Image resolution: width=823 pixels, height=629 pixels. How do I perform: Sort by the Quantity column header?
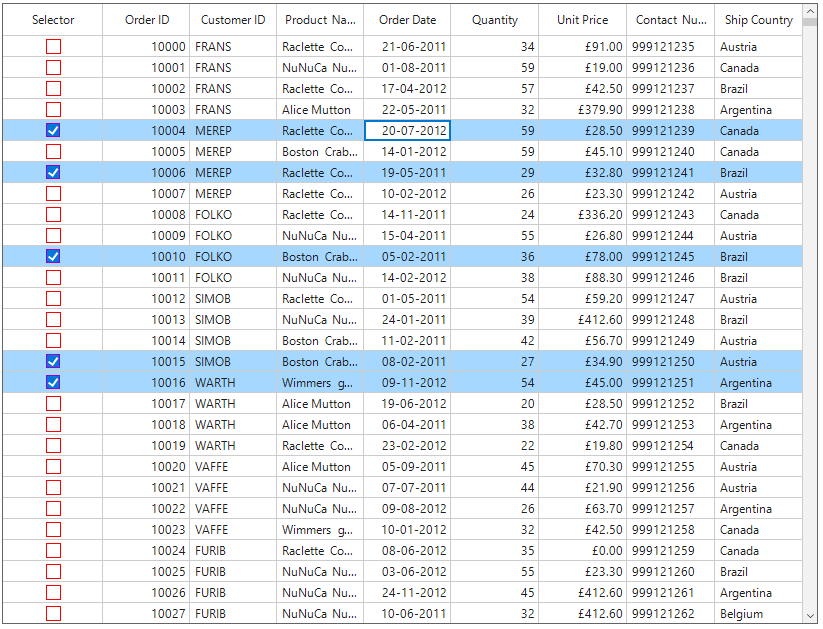[x=494, y=20]
